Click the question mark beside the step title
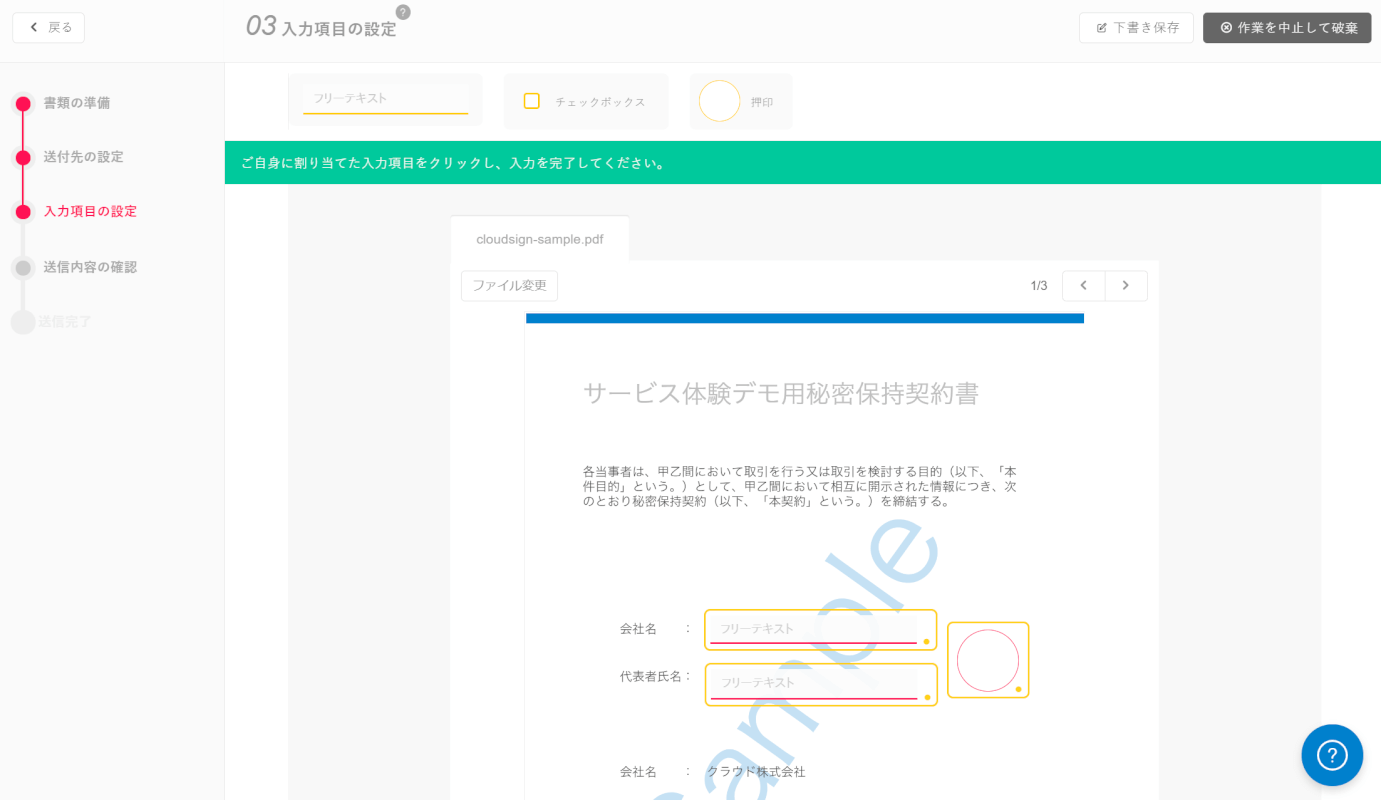1381x800 pixels. point(401,11)
